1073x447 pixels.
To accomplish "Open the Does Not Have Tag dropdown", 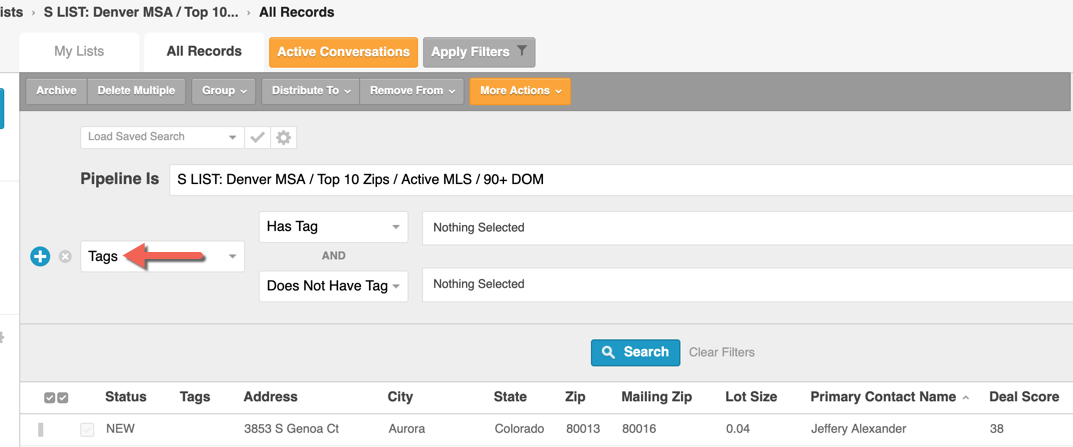I will coord(333,285).
